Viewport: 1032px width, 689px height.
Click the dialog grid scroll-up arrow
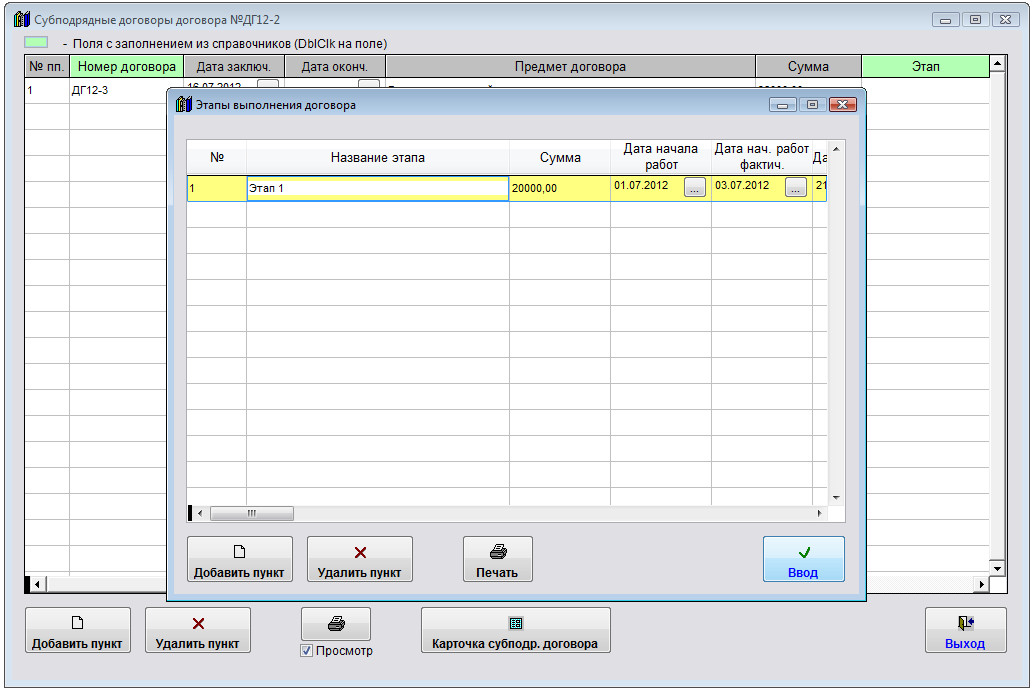836,149
